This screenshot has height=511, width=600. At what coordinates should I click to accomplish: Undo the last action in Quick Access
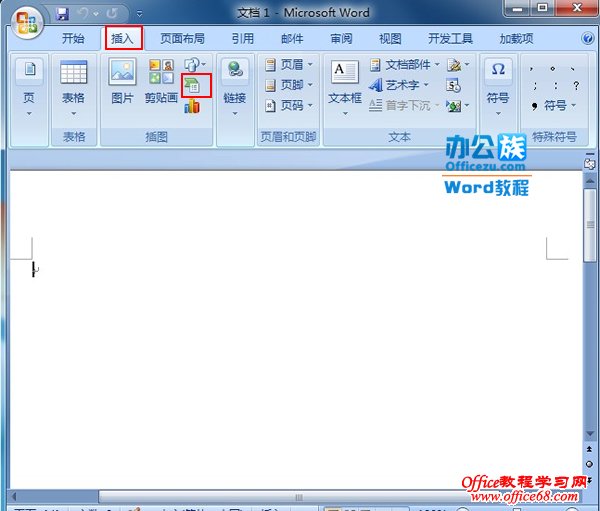coord(83,14)
